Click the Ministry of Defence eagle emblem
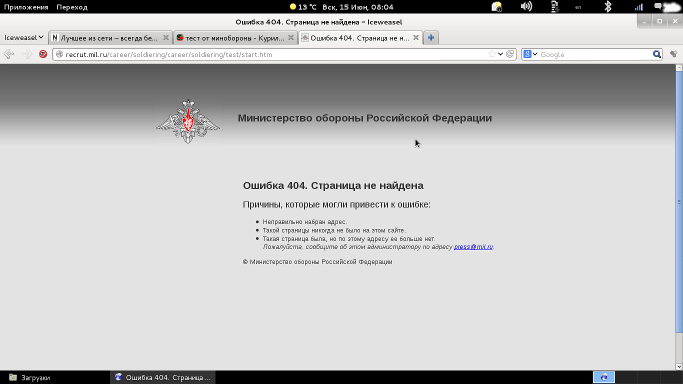The height and width of the screenshot is (384, 683). click(x=188, y=121)
